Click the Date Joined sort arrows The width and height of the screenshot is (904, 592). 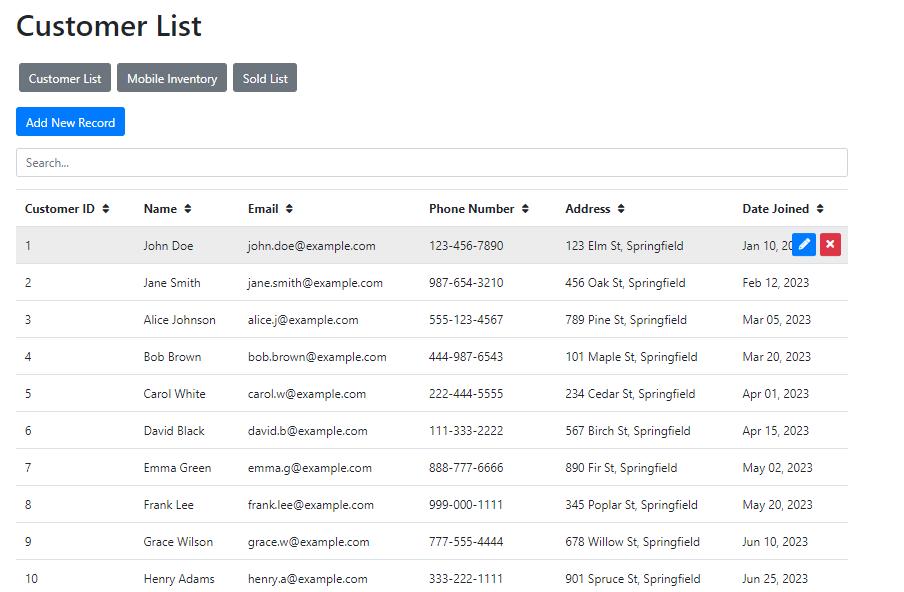point(820,209)
